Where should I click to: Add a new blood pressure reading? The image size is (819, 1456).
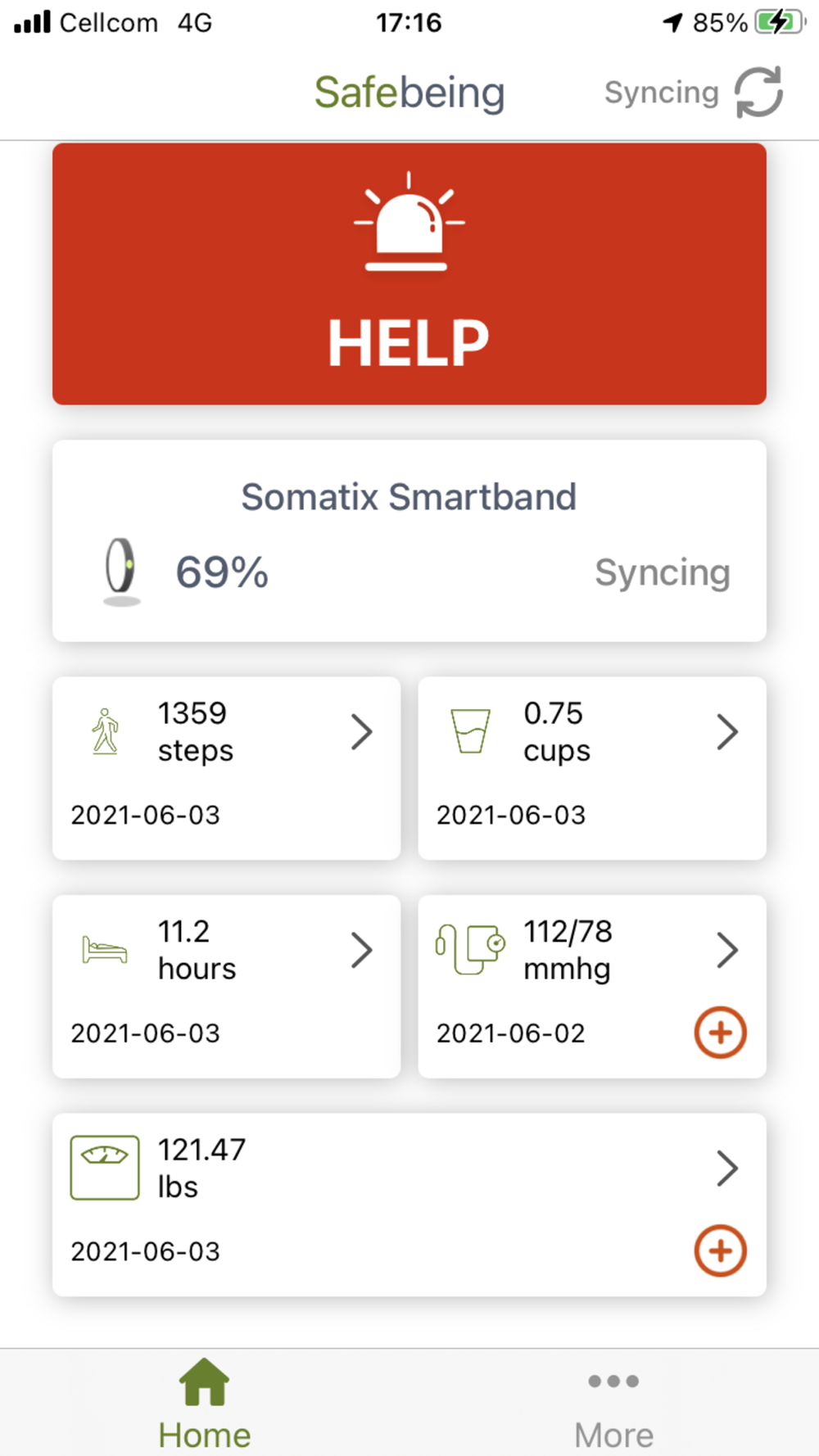(x=721, y=1033)
